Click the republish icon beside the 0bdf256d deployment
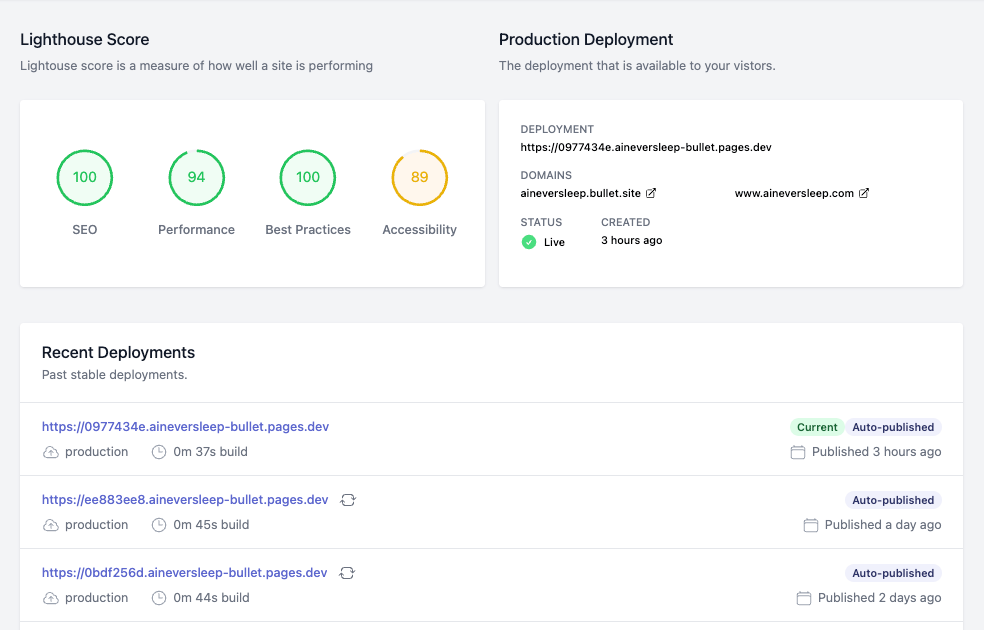Screen dimensions: 984x630 [347, 573]
